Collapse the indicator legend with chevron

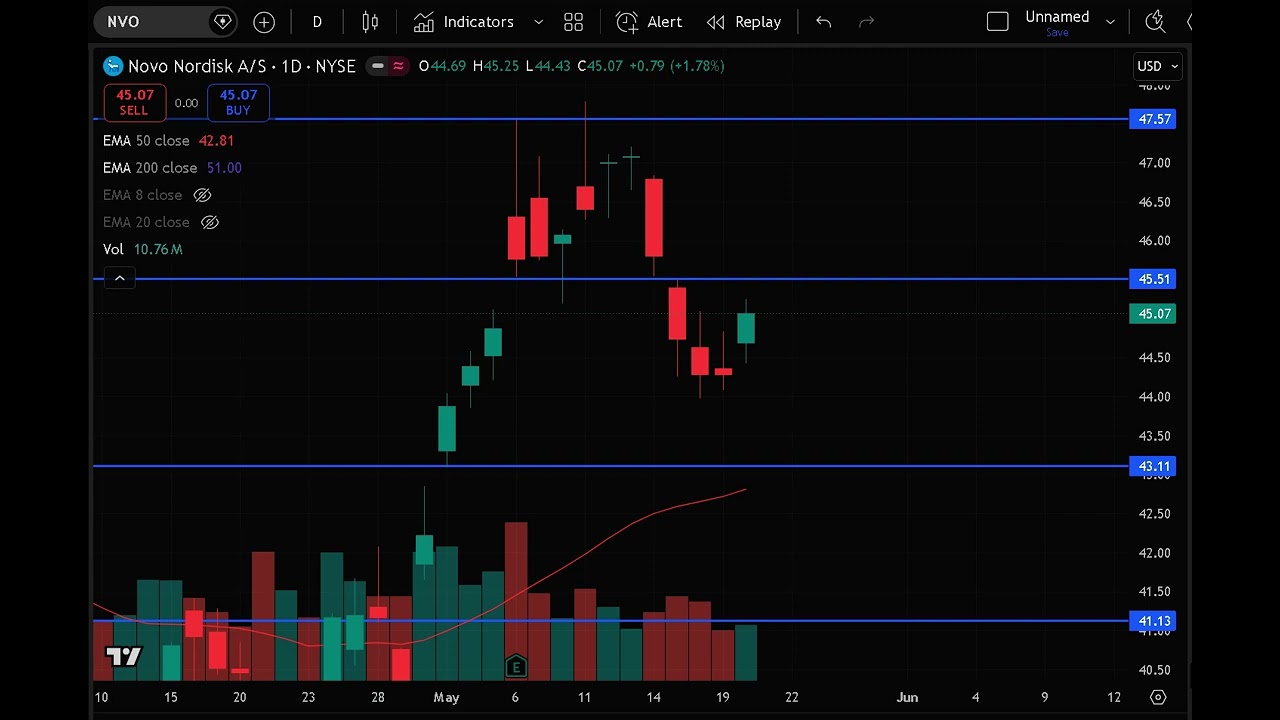click(119, 278)
